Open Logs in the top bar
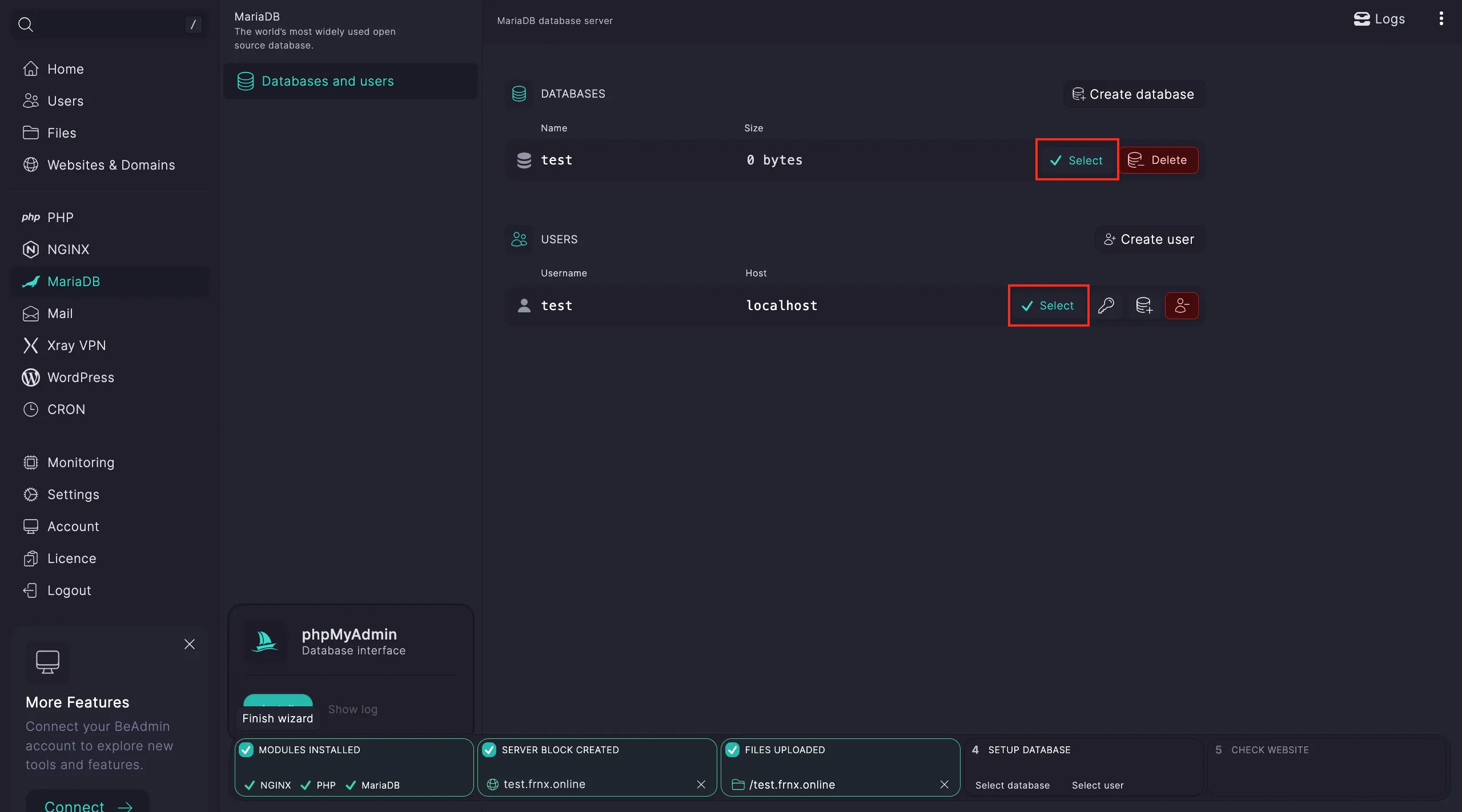This screenshot has width=1462, height=812. click(1379, 19)
